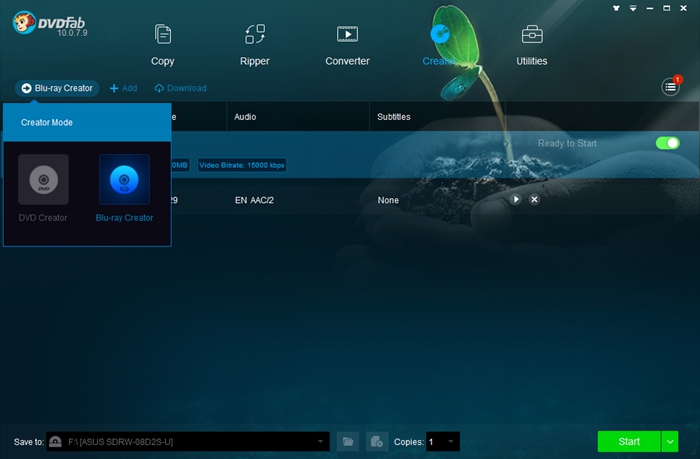Expand the Start button arrow dropdown
The image size is (700, 459).
point(670,442)
